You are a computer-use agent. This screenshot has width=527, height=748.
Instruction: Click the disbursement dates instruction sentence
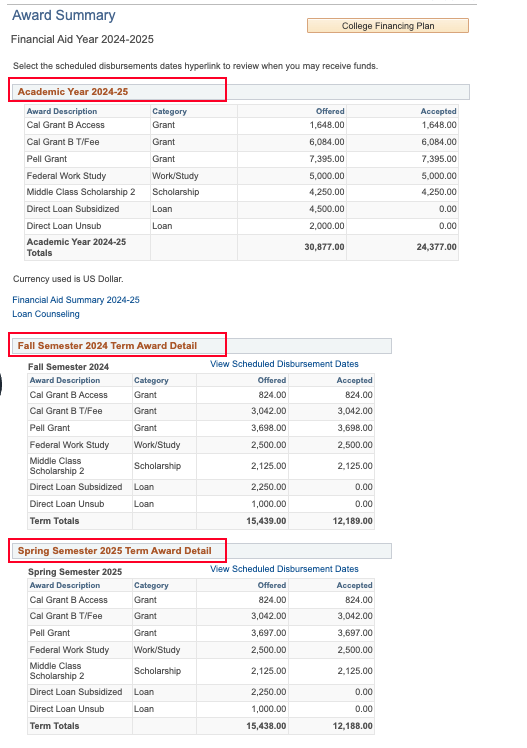coord(196,66)
